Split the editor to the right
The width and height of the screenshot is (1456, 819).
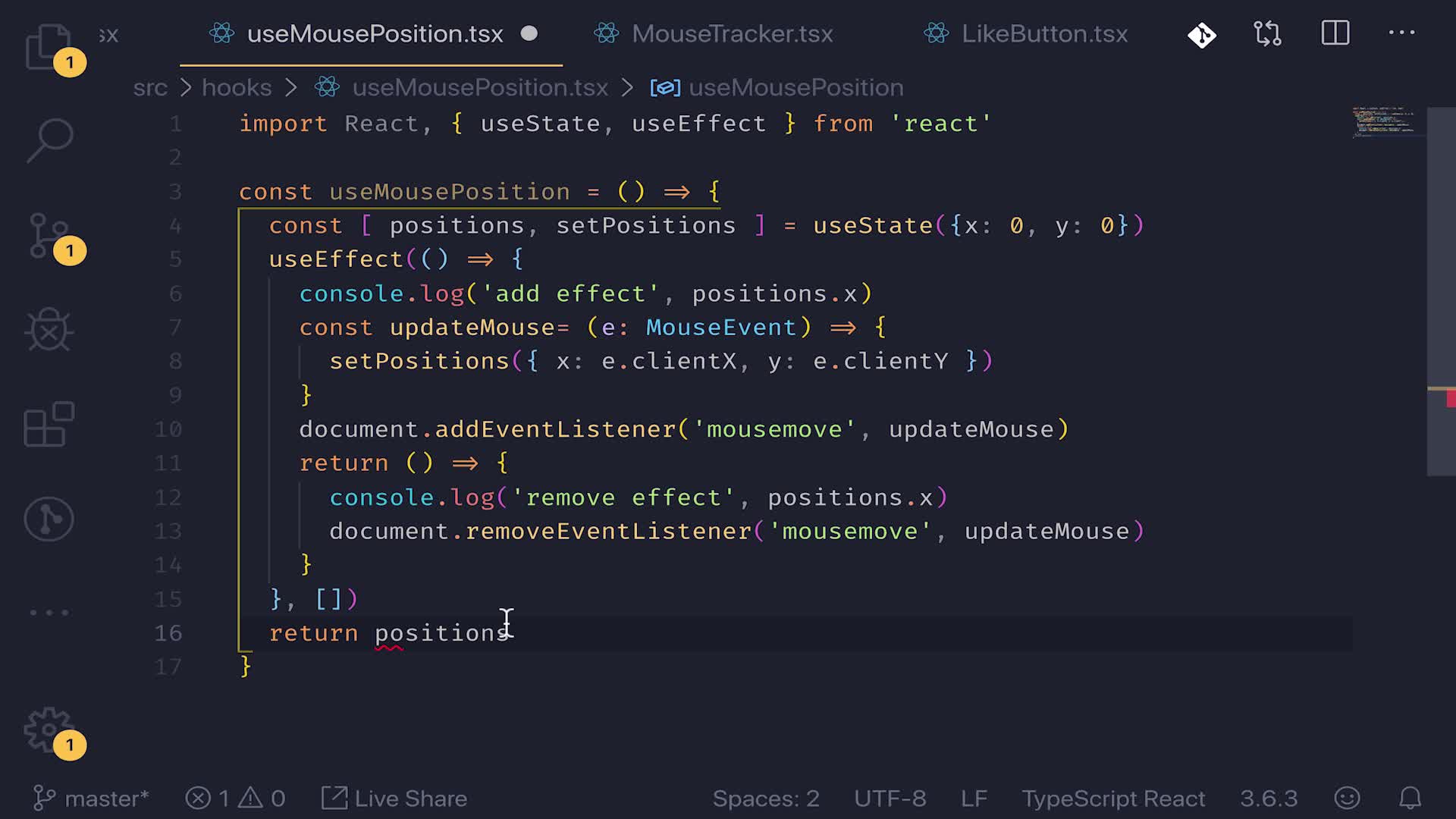click(1335, 33)
